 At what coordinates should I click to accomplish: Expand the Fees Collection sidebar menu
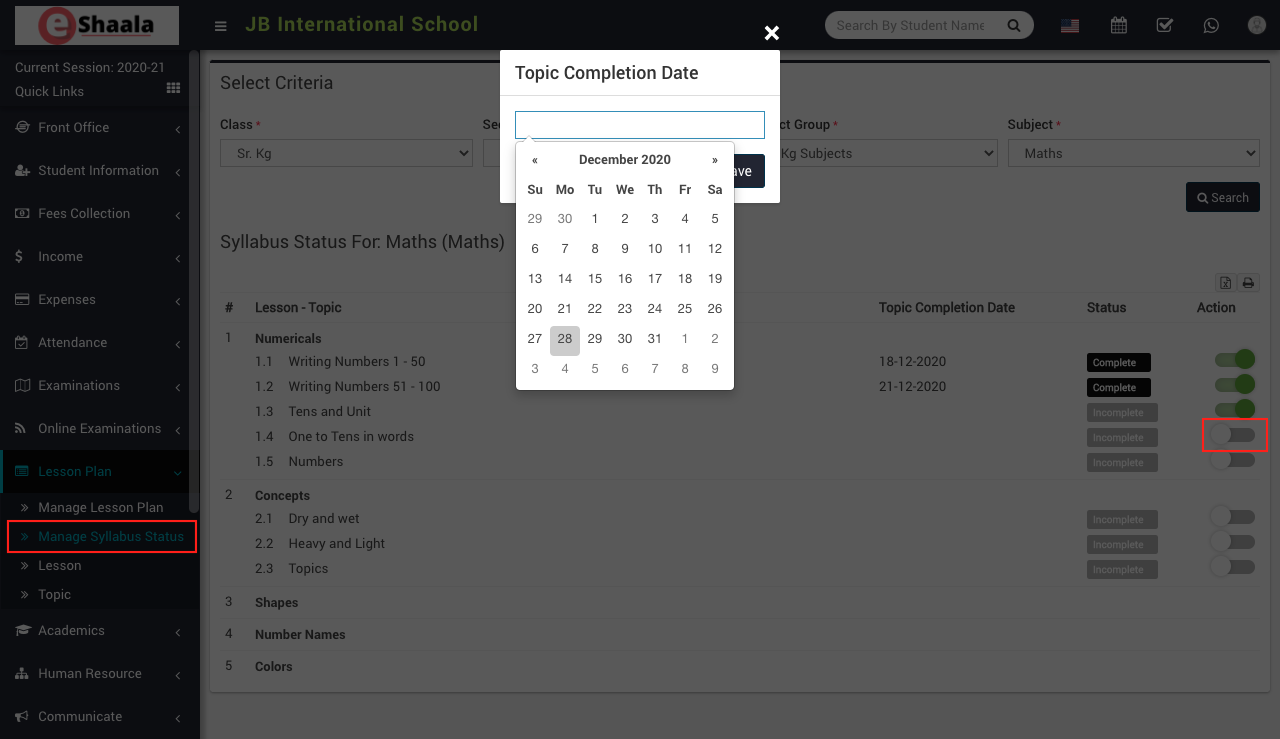tap(98, 214)
